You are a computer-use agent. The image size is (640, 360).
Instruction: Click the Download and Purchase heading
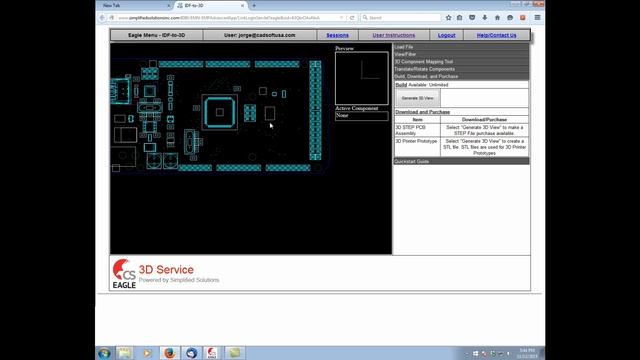422,112
